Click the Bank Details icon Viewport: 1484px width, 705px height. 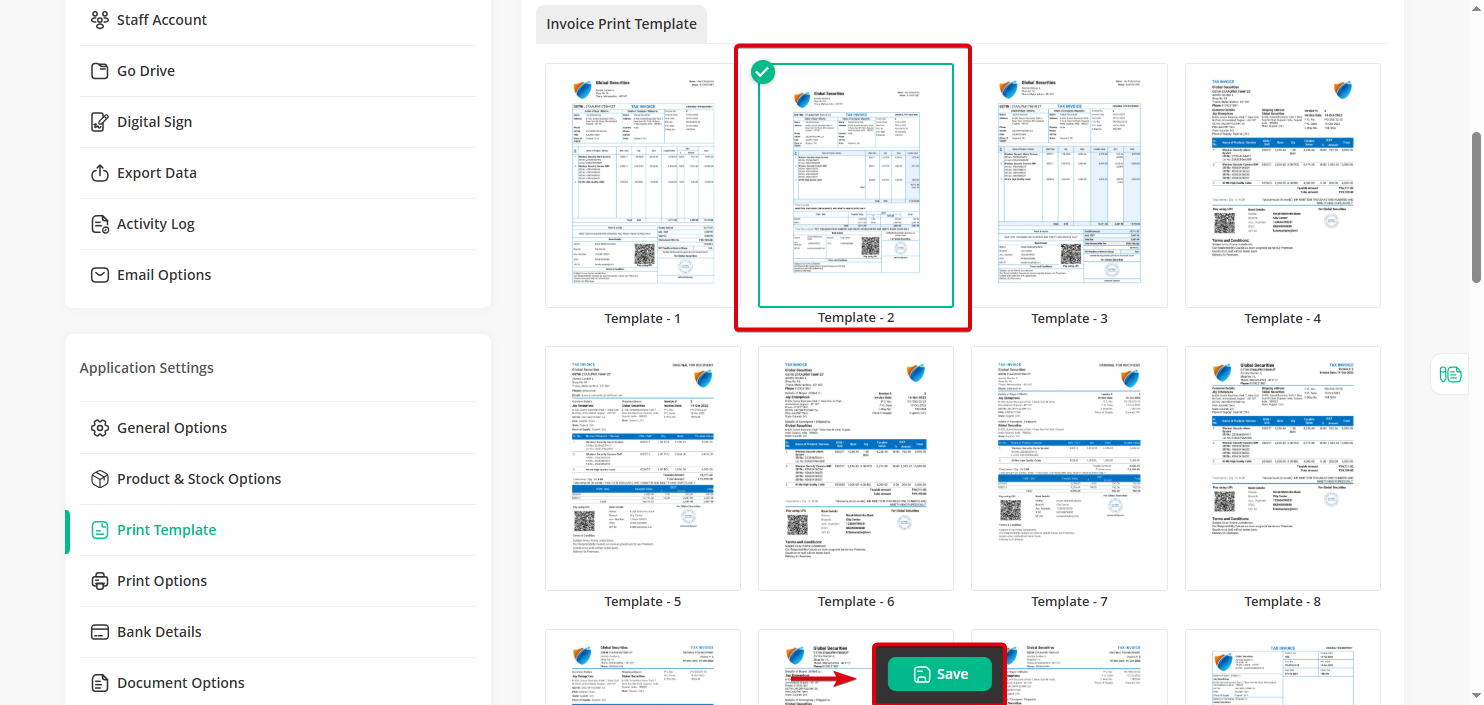[x=99, y=632]
